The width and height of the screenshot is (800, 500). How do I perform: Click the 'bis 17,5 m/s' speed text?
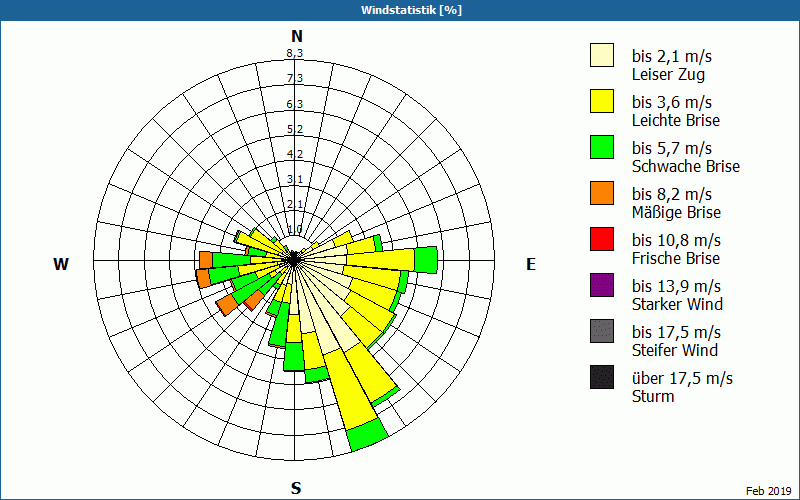pyautogui.click(x=676, y=332)
